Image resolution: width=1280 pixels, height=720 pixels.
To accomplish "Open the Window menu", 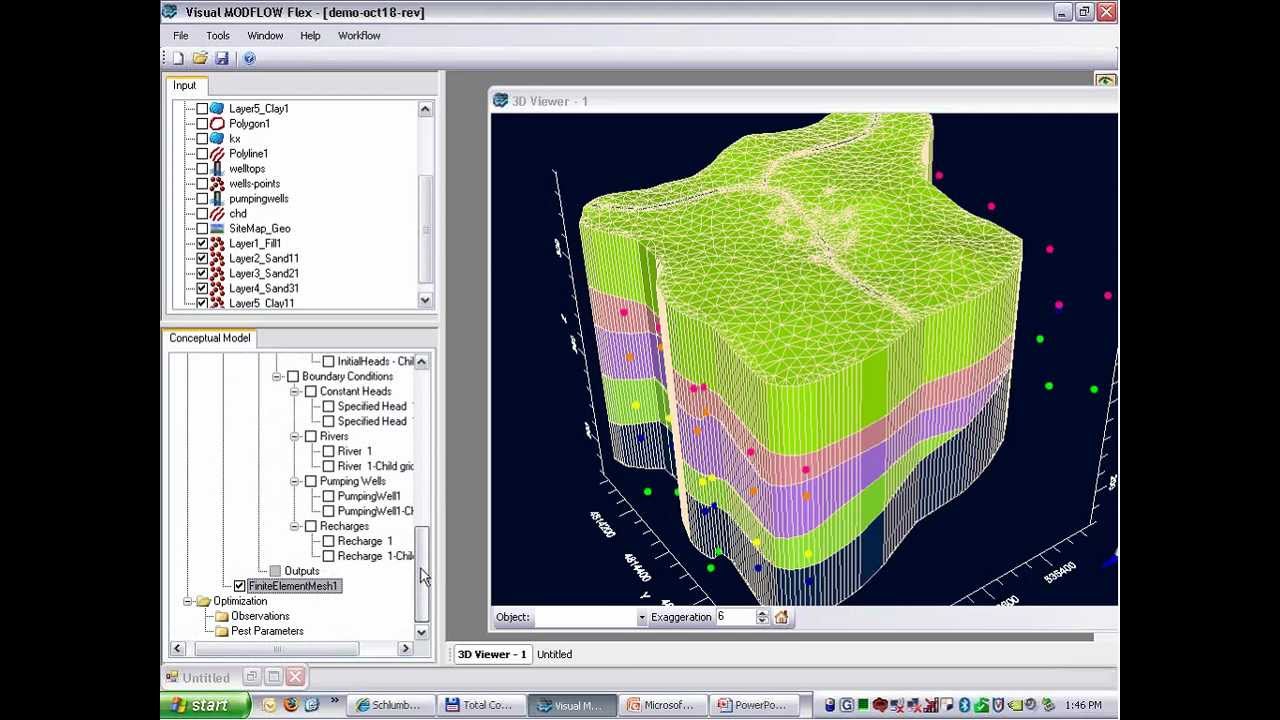I will 265,36.
